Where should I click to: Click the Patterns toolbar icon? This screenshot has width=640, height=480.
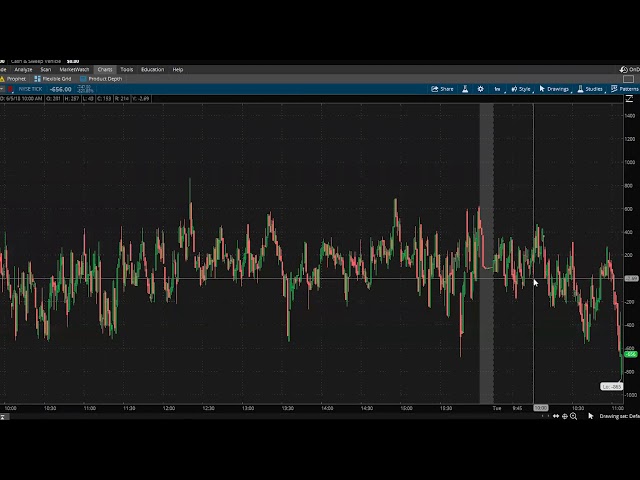tap(624, 89)
